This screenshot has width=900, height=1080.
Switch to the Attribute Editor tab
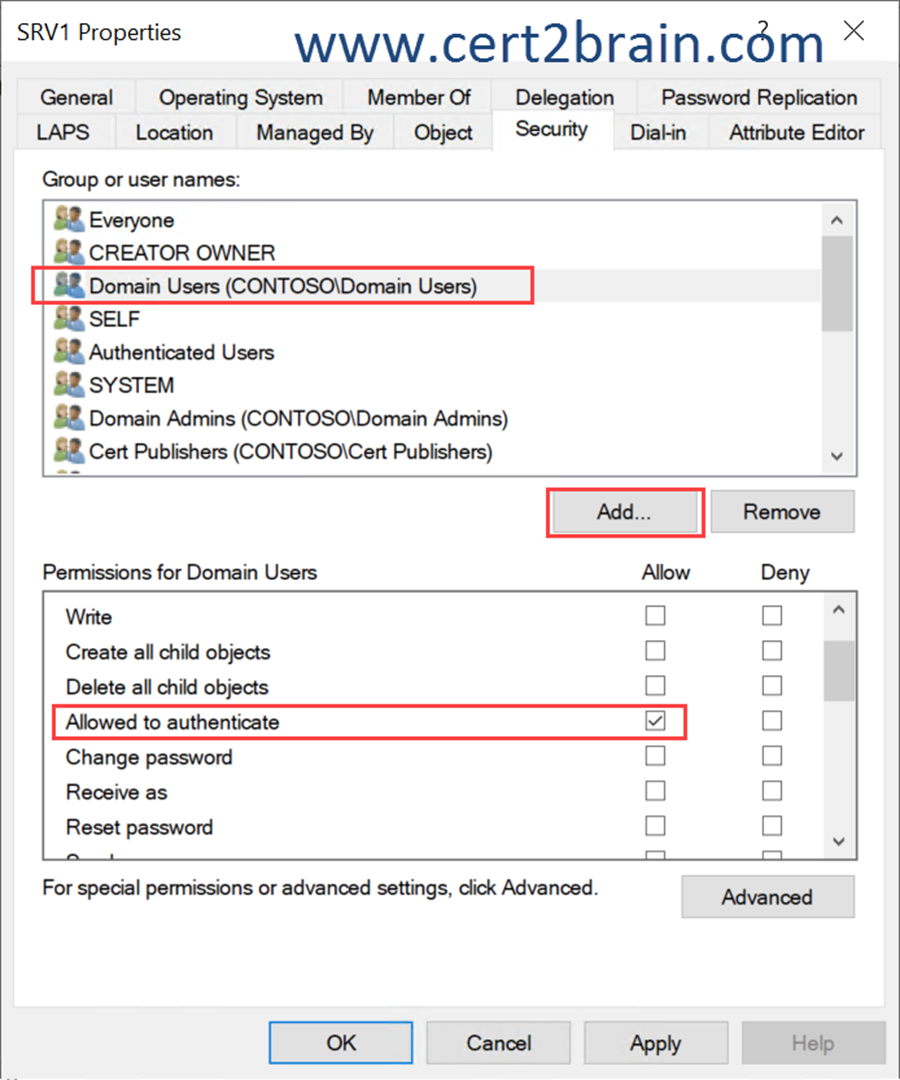click(x=796, y=133)
